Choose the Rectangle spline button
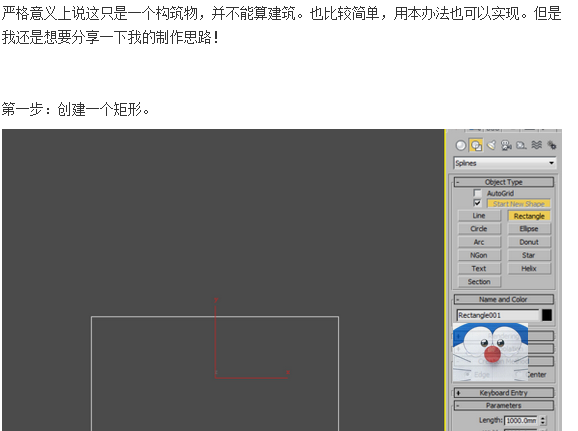The width and height of the screenshot is (578, 431). [x=529, y=216]
